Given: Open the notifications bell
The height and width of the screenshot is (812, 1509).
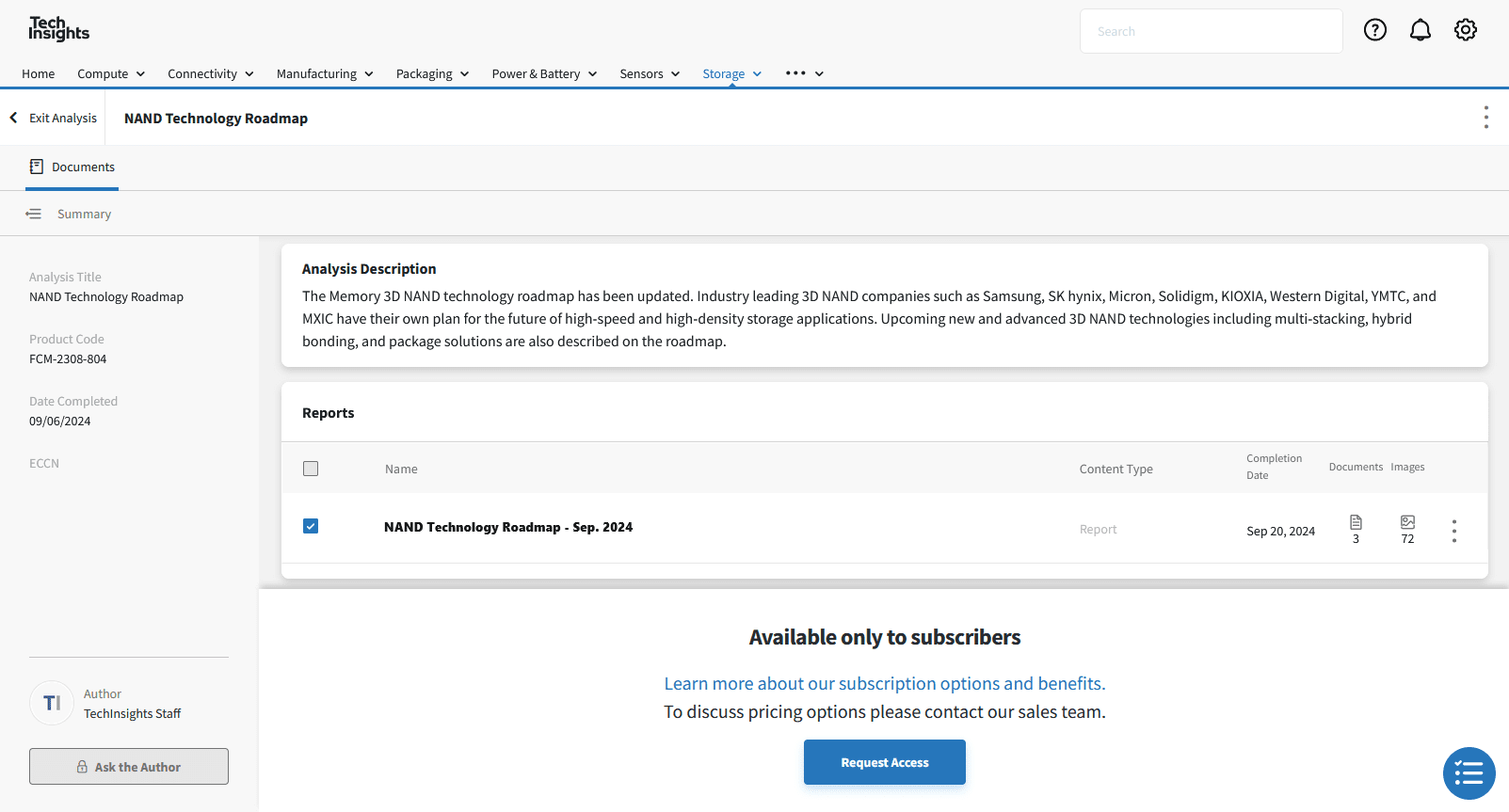Looking at the screenshot, I should pos(1421,30).
